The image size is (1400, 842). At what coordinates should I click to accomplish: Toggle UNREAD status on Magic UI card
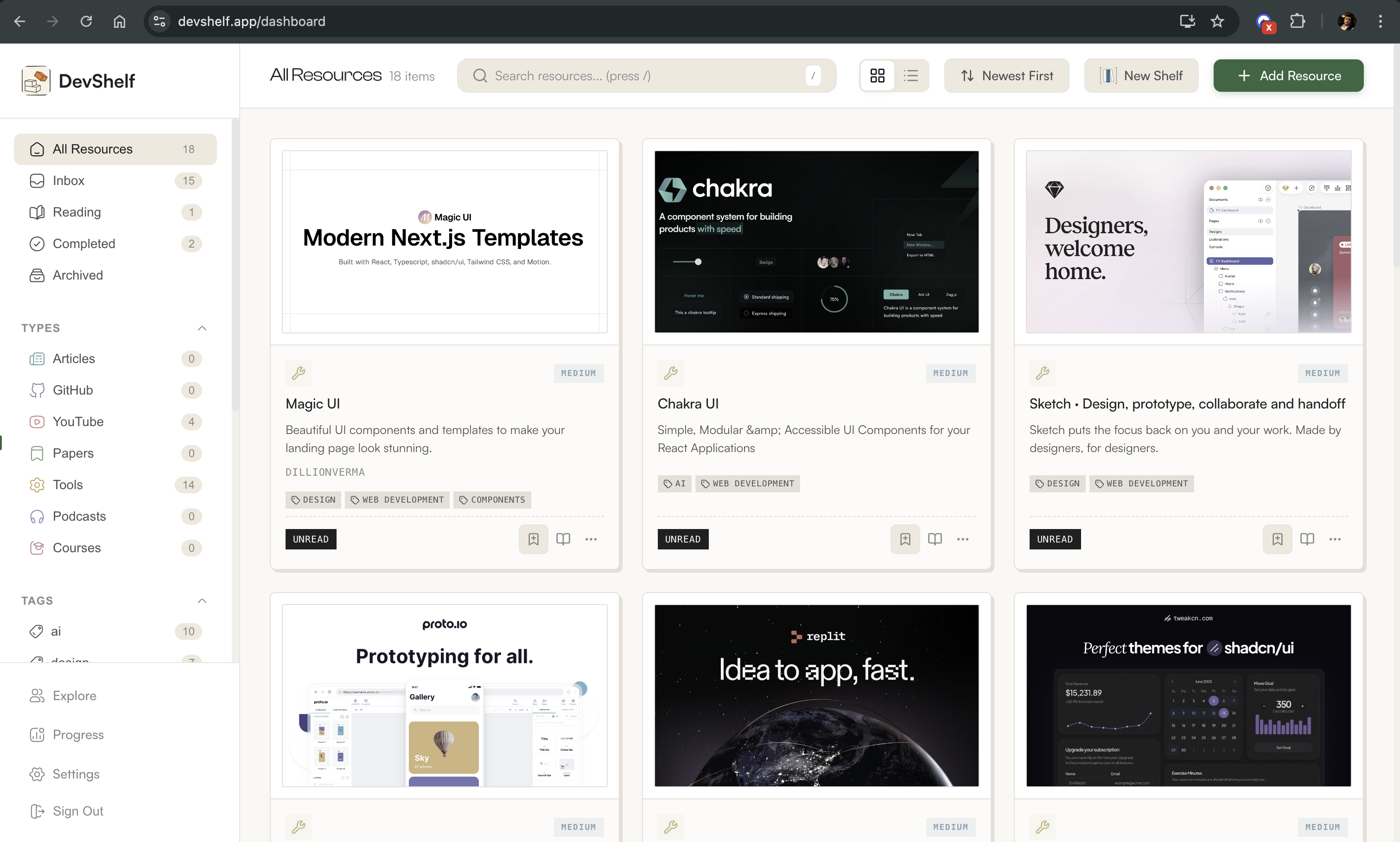pyautogui.click(x=311, y=539)
